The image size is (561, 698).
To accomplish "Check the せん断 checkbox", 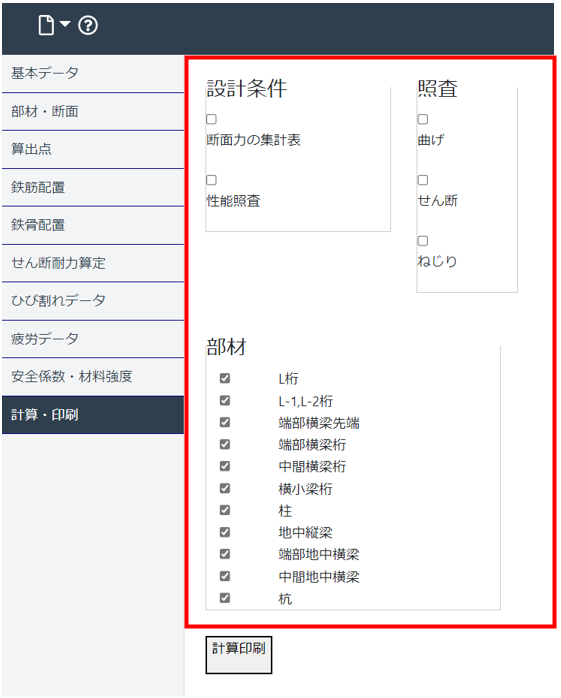I will 423,180.
